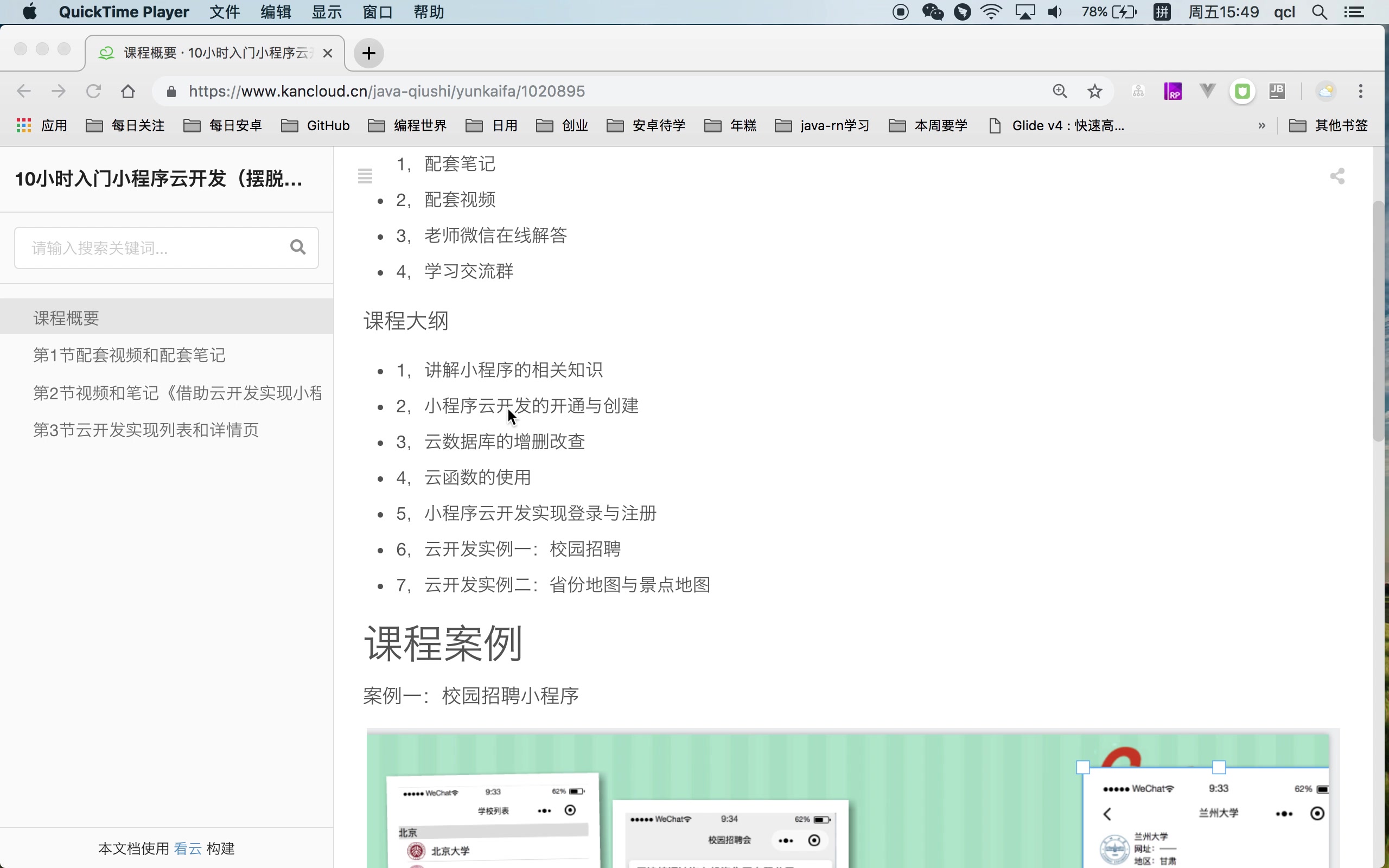Open the 窗口 menu in menu bar
Image resolution: width=1389 pixels, height=868 pixels.
point(377,11)
